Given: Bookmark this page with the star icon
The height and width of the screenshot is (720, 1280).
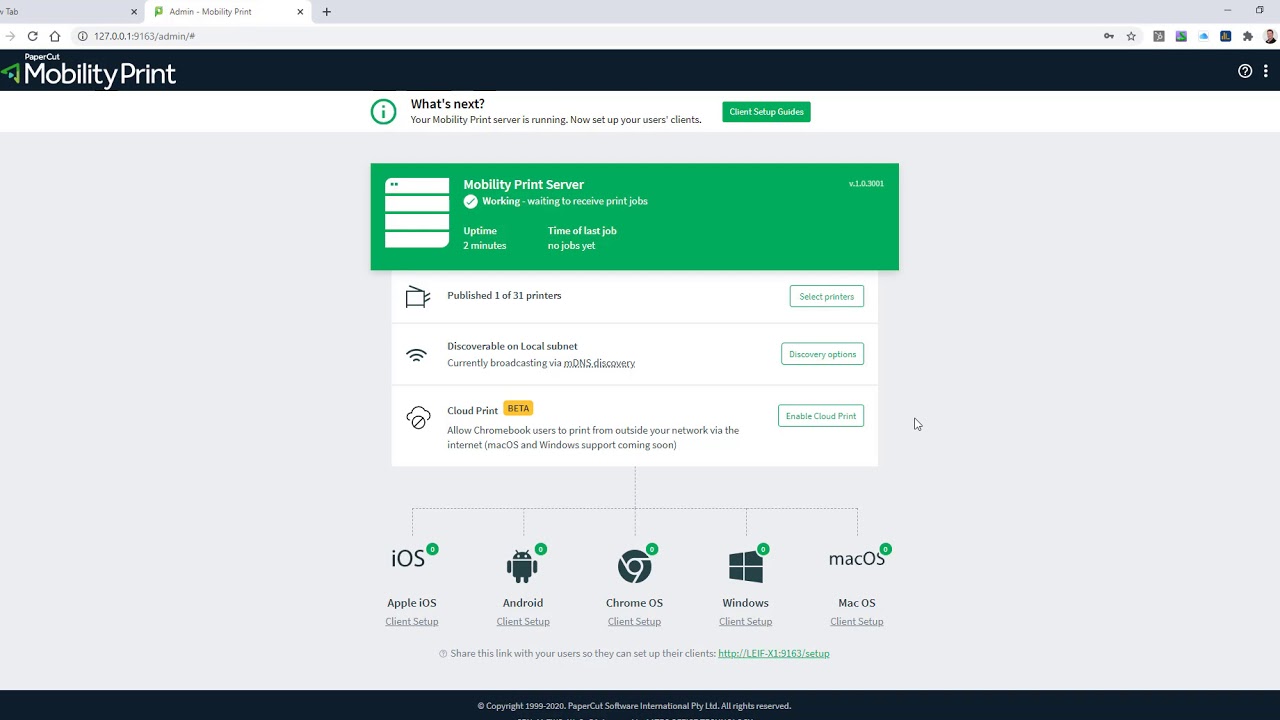Looking at the screenshot, I should click(x=1131, y=36).
